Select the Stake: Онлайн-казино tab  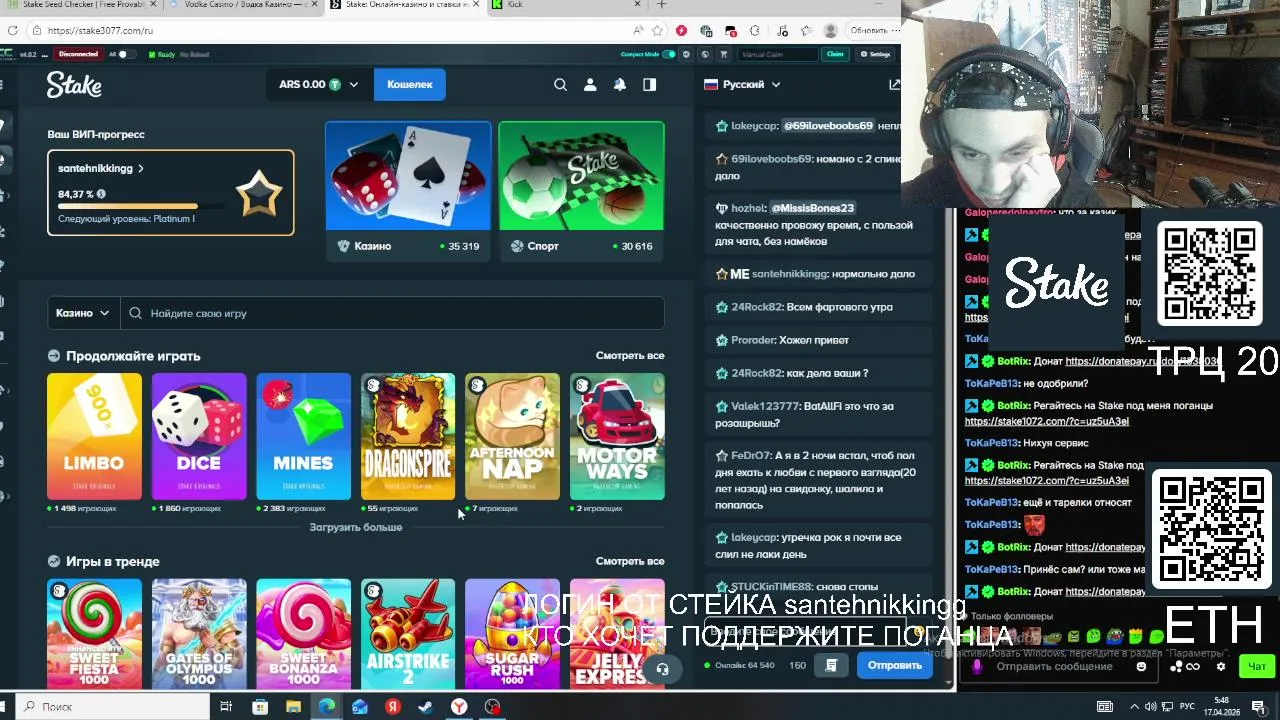pos(405,5)
